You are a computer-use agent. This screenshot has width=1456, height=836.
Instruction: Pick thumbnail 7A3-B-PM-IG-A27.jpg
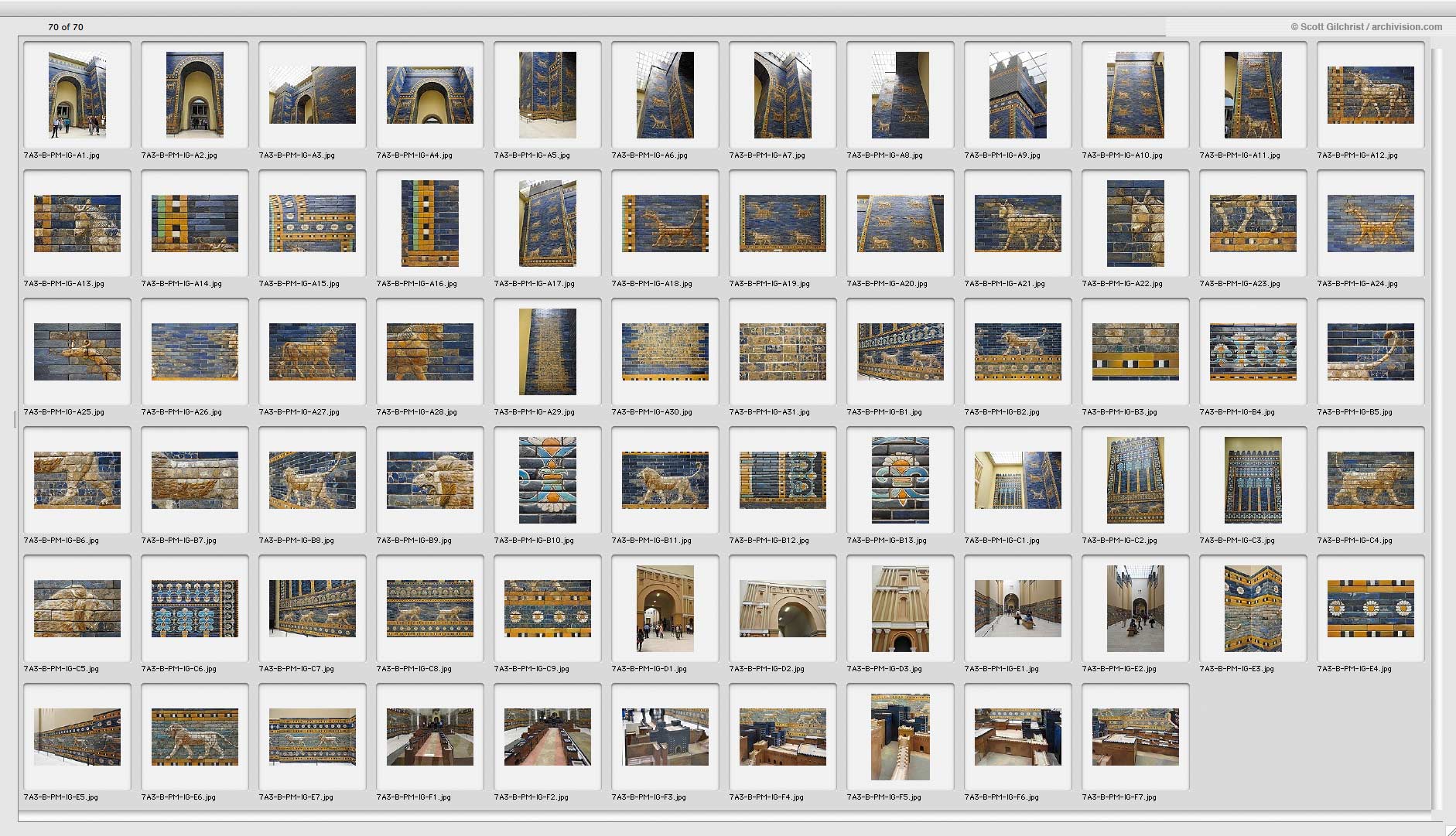313,352
